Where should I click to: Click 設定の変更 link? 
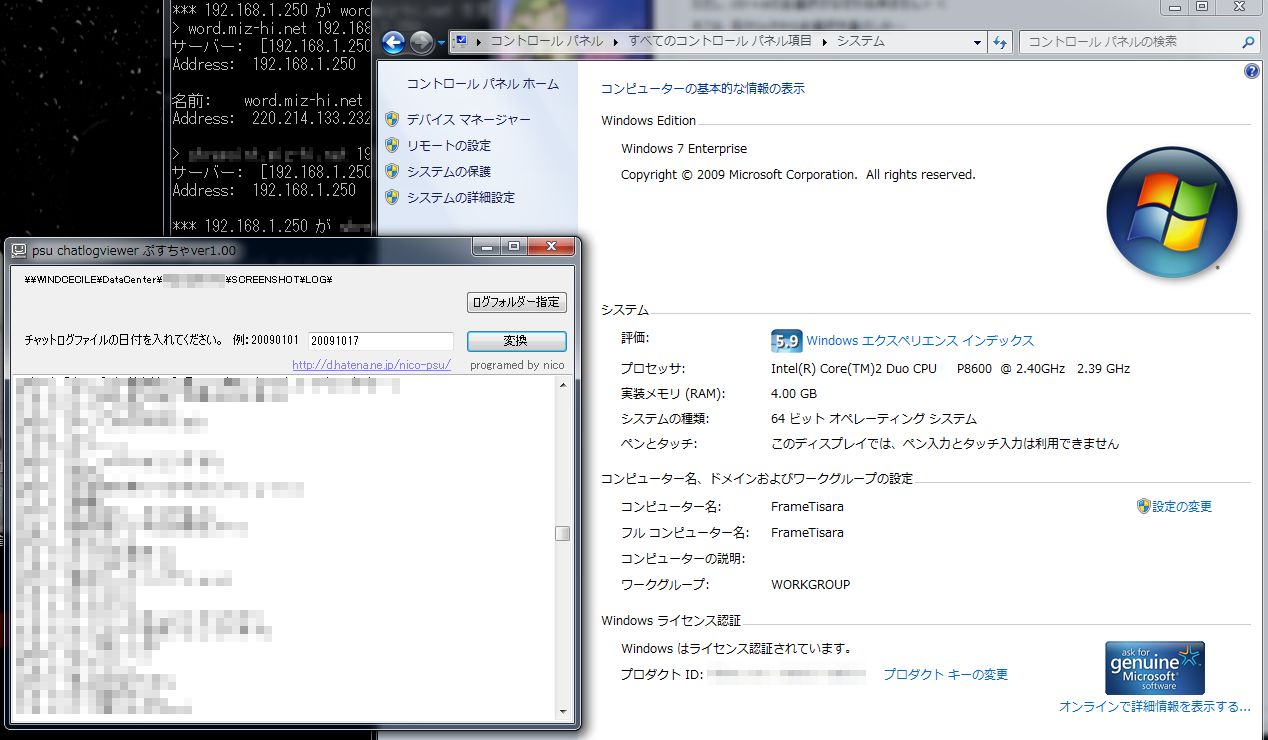(x=1182, y=507)
